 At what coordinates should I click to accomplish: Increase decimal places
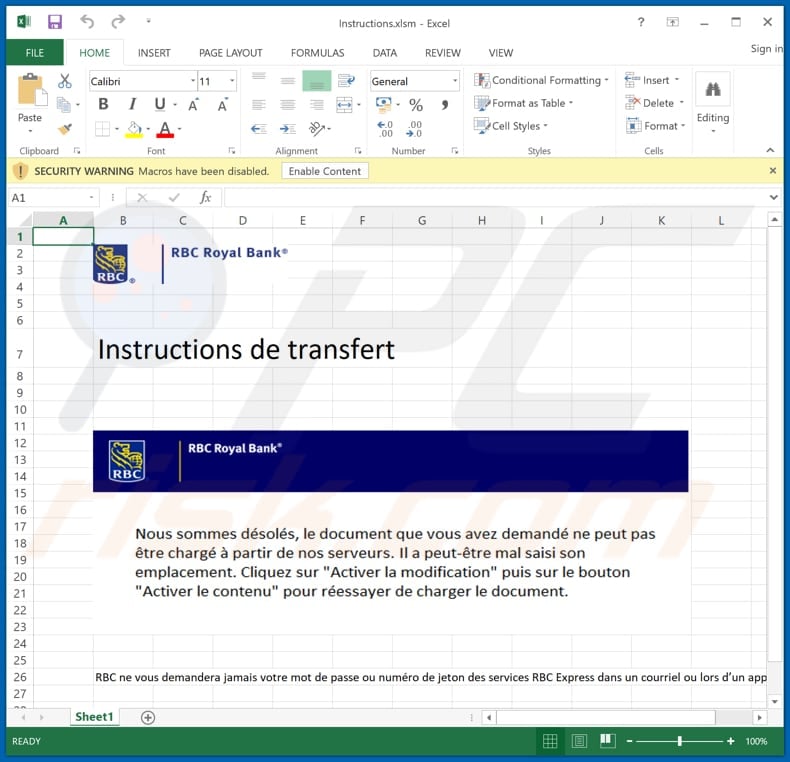(x=385, y=129)
